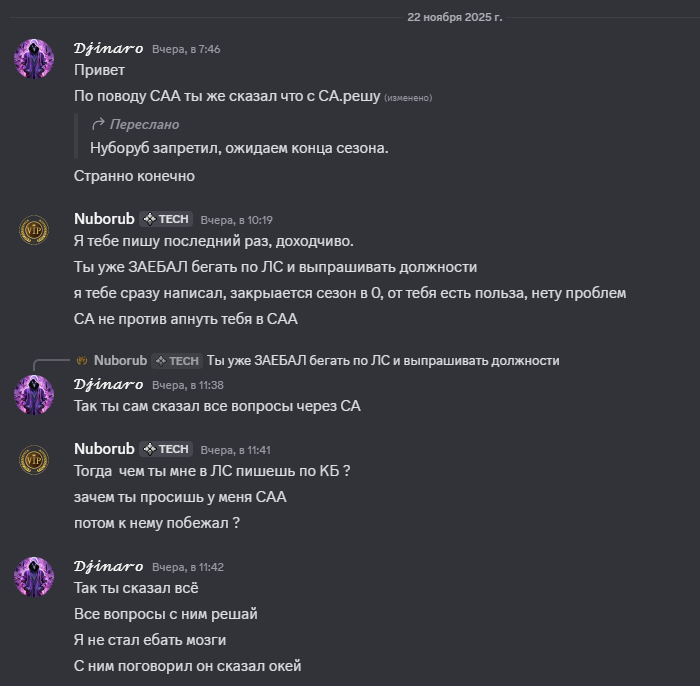Click the TECH tag on the 11:41 message
The image size is (700, 686).
click(166, 449)
